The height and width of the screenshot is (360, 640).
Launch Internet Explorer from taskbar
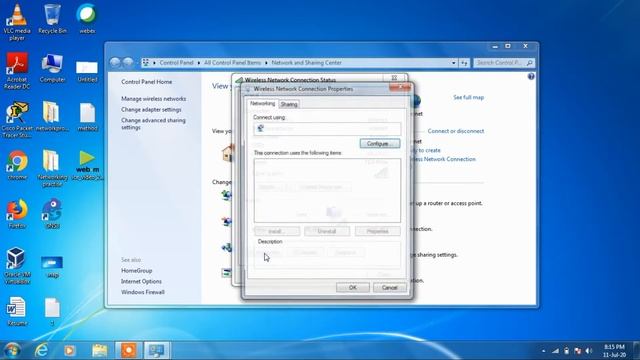41,350
